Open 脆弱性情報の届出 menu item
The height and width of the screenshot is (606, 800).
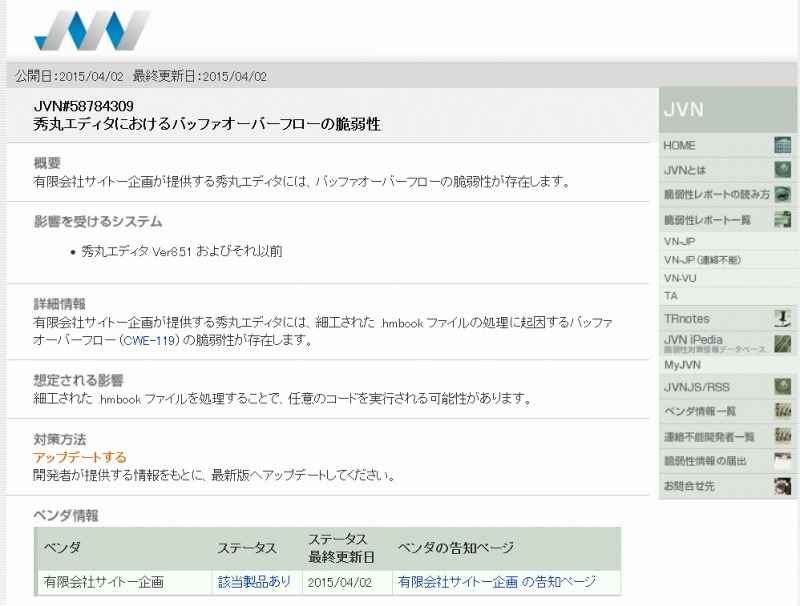click(728, 461)
